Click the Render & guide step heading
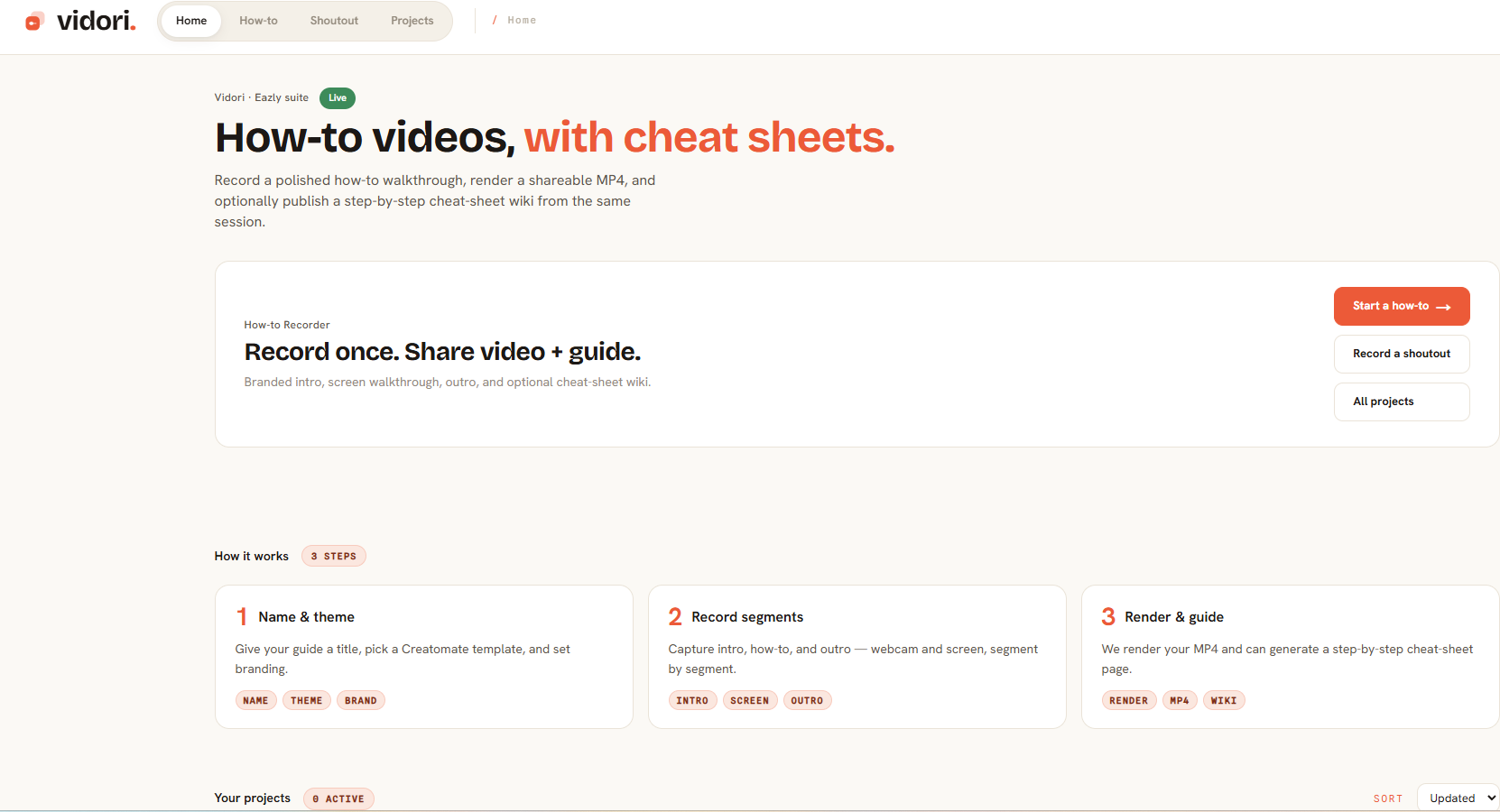Image resolution: width=1500 pixels, height=812 pixels. (x=1174, y=617)
